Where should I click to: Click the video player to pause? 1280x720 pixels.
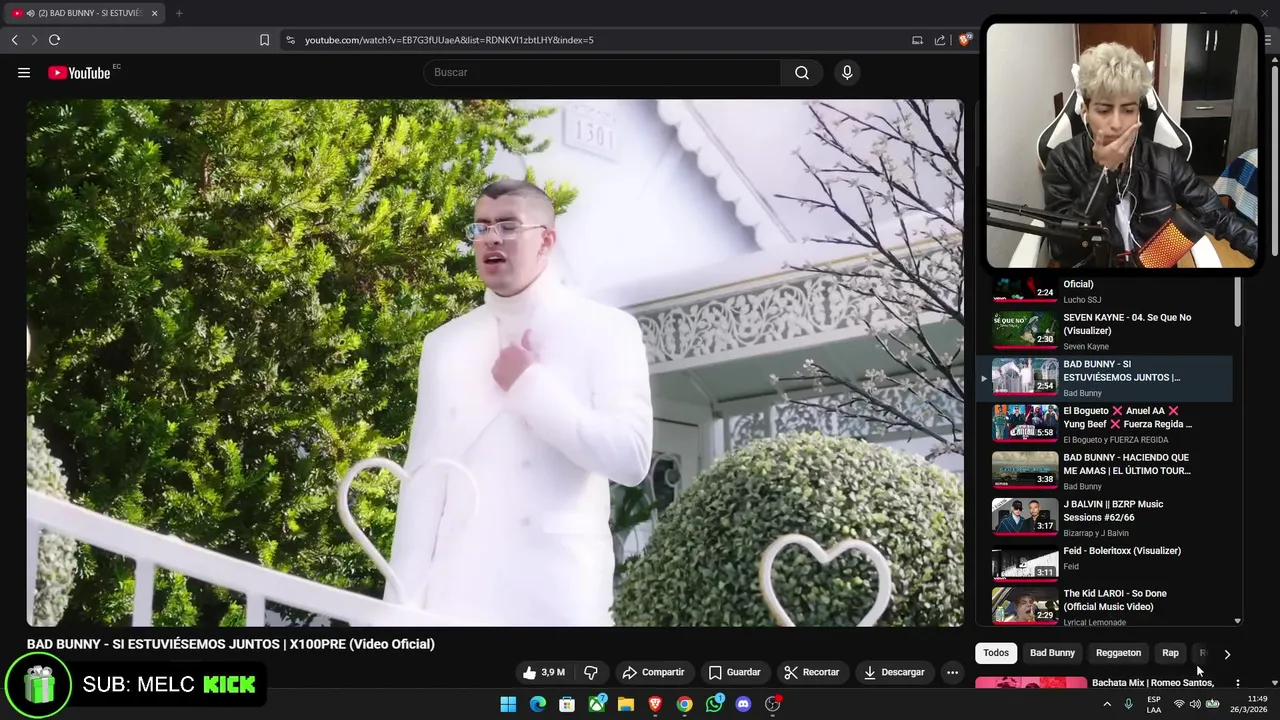point(495,362)
